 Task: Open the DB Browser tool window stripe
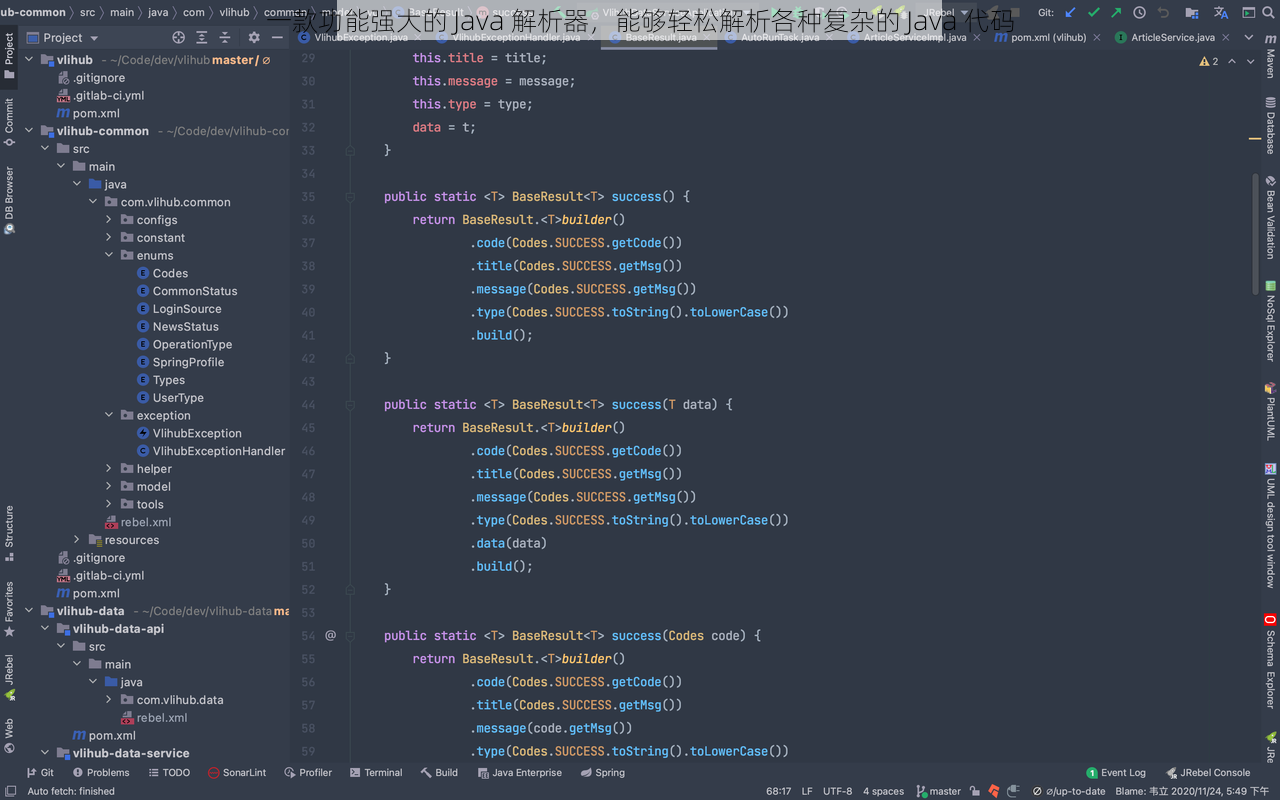9,200
